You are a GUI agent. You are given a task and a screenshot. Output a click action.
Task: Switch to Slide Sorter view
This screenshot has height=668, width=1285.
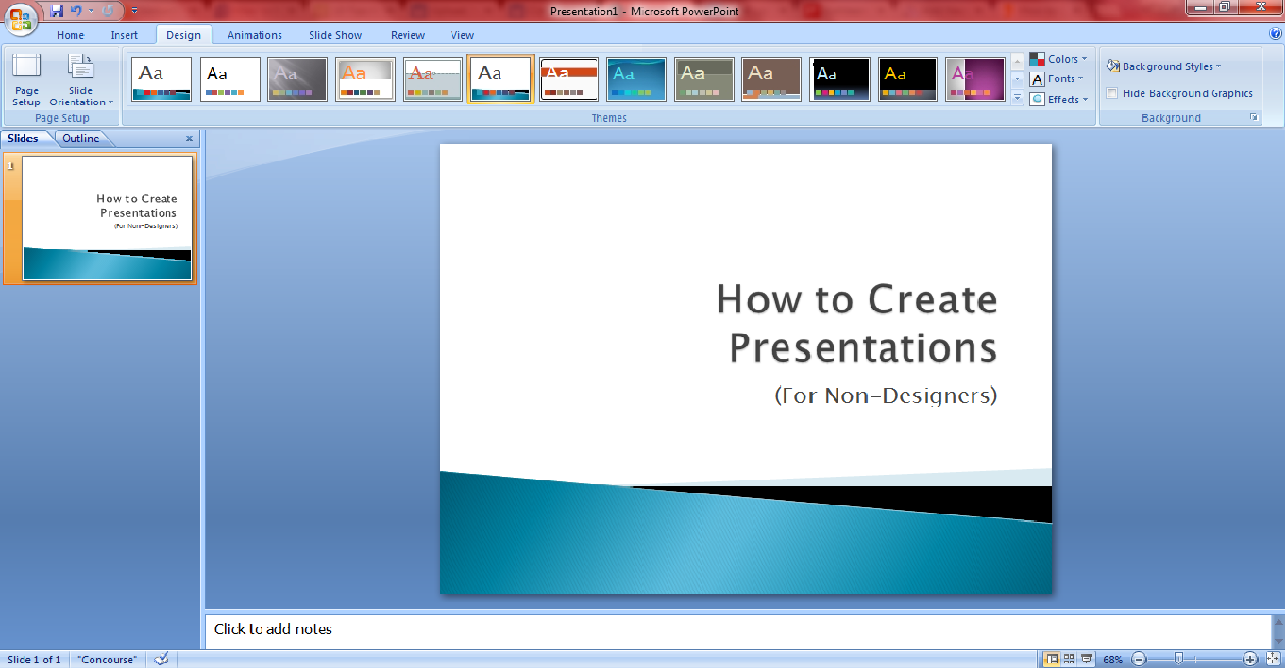pos(1069,659)
